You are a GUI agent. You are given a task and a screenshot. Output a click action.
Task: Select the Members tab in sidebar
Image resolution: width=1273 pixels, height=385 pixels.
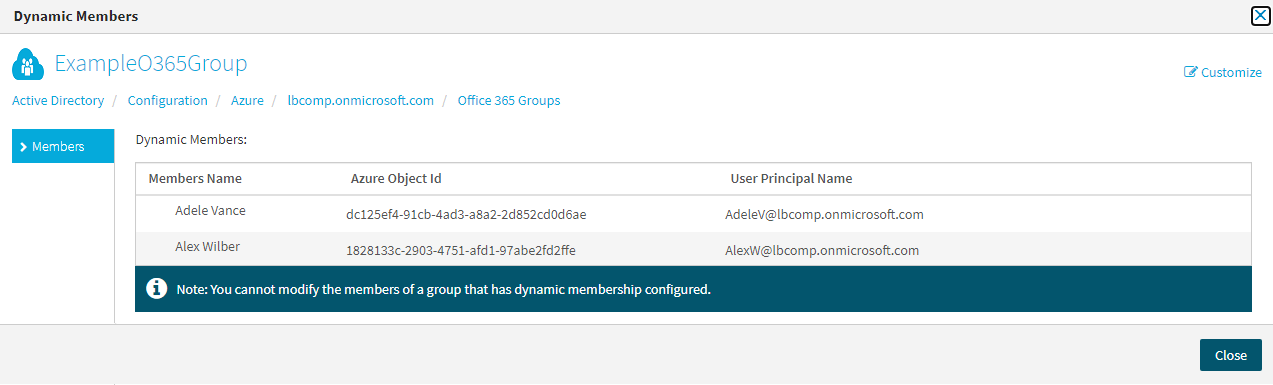63,146
